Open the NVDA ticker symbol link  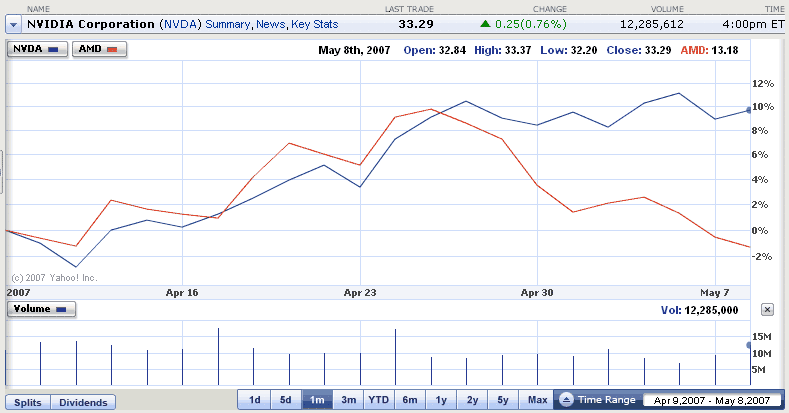181,24
